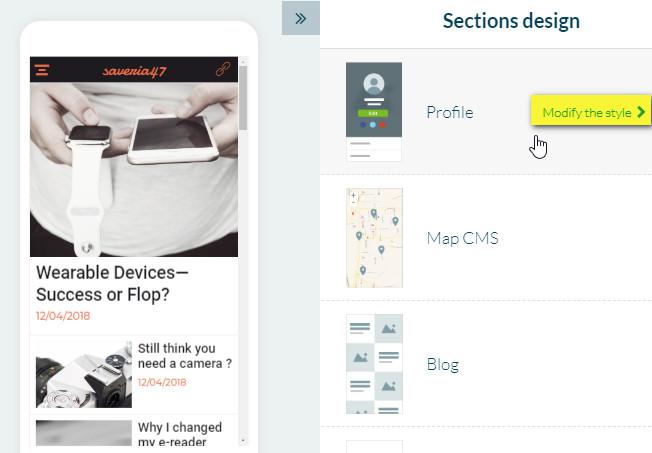Open the hamburger menu in phone preview
The image size is (652, 453).
coord(42,70)
